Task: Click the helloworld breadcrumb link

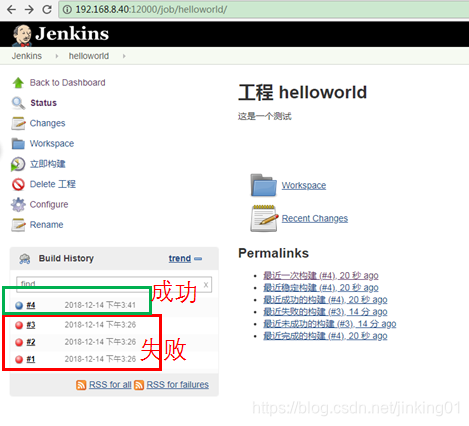Action: (89, 56)
